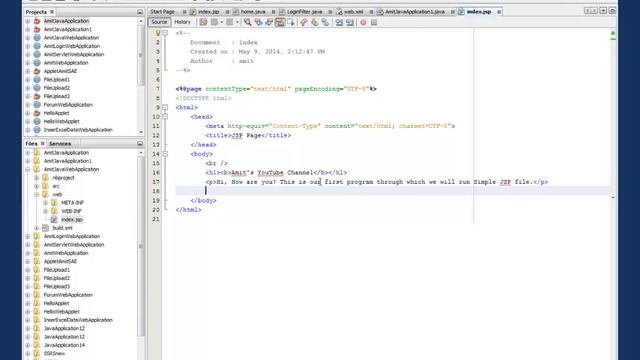
Task: Expand AmitLoginWebApplication in Projects tree
Action: click(28, 46)
